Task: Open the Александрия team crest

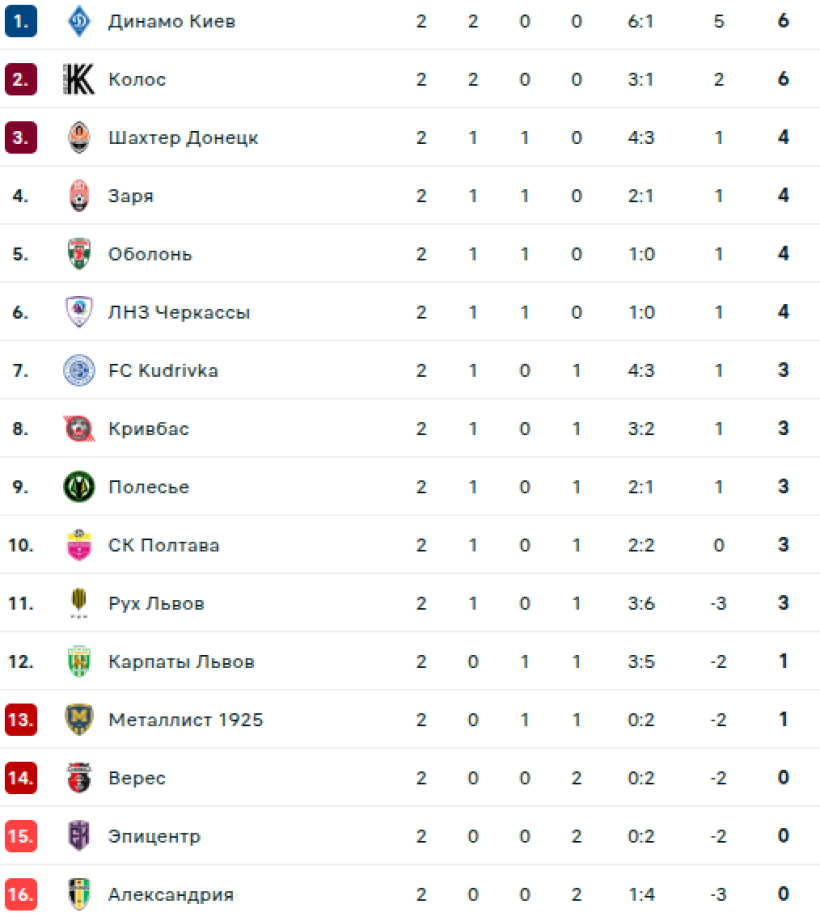Action: [79, 894]
